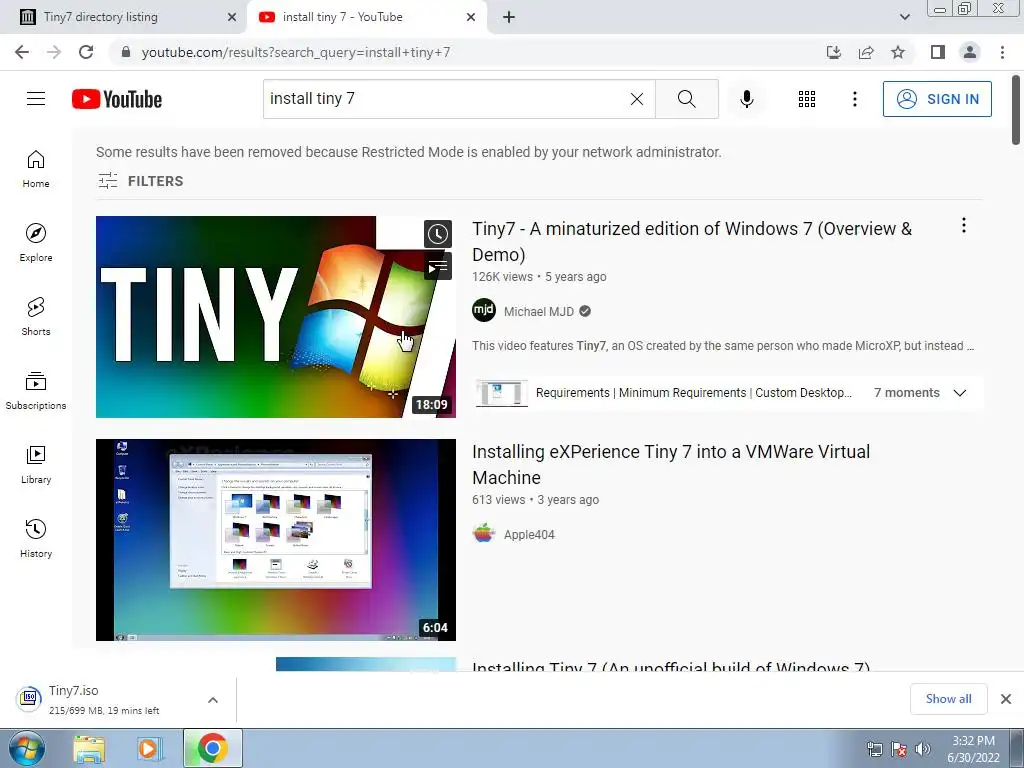Image resolution: width=1024 pixels, height=768 pixels.
Task: Open Apple404 channel name
Action: 529,534
